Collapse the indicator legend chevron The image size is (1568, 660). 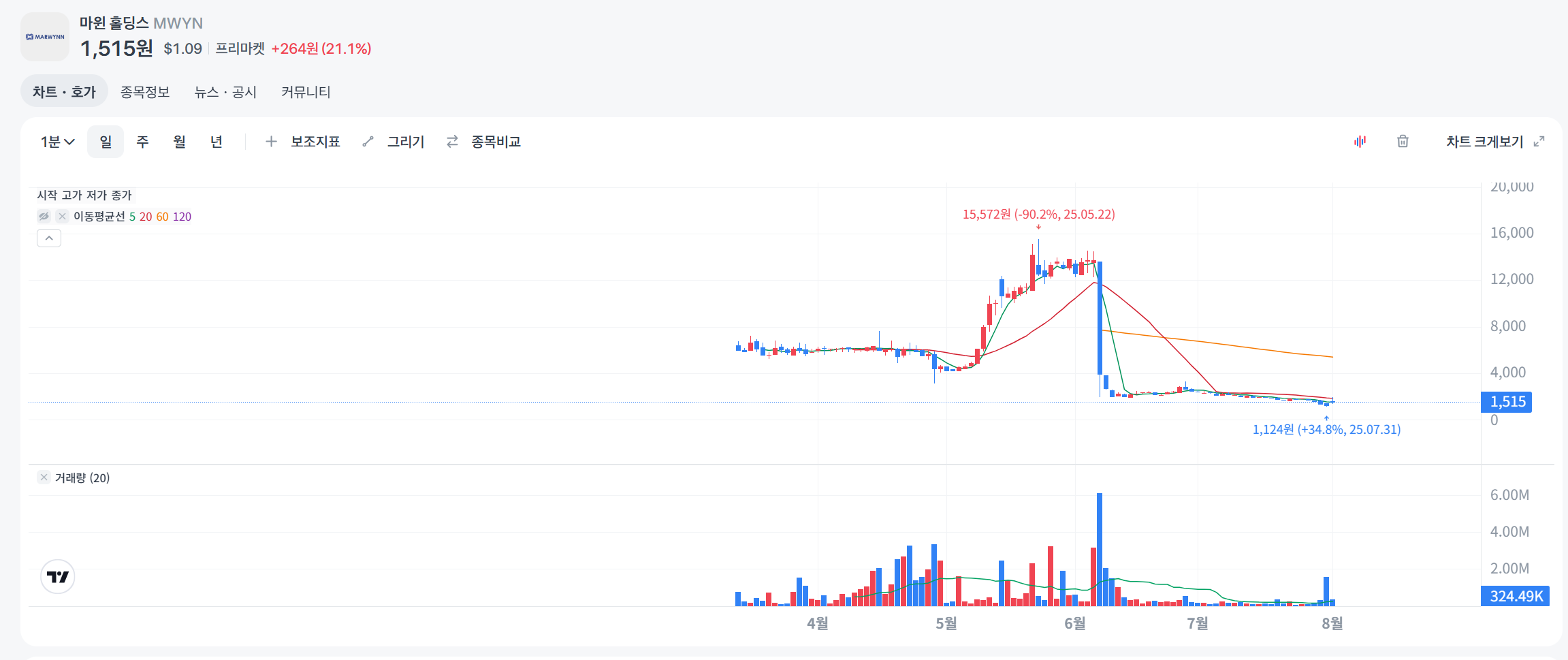[x=49, y=238]
